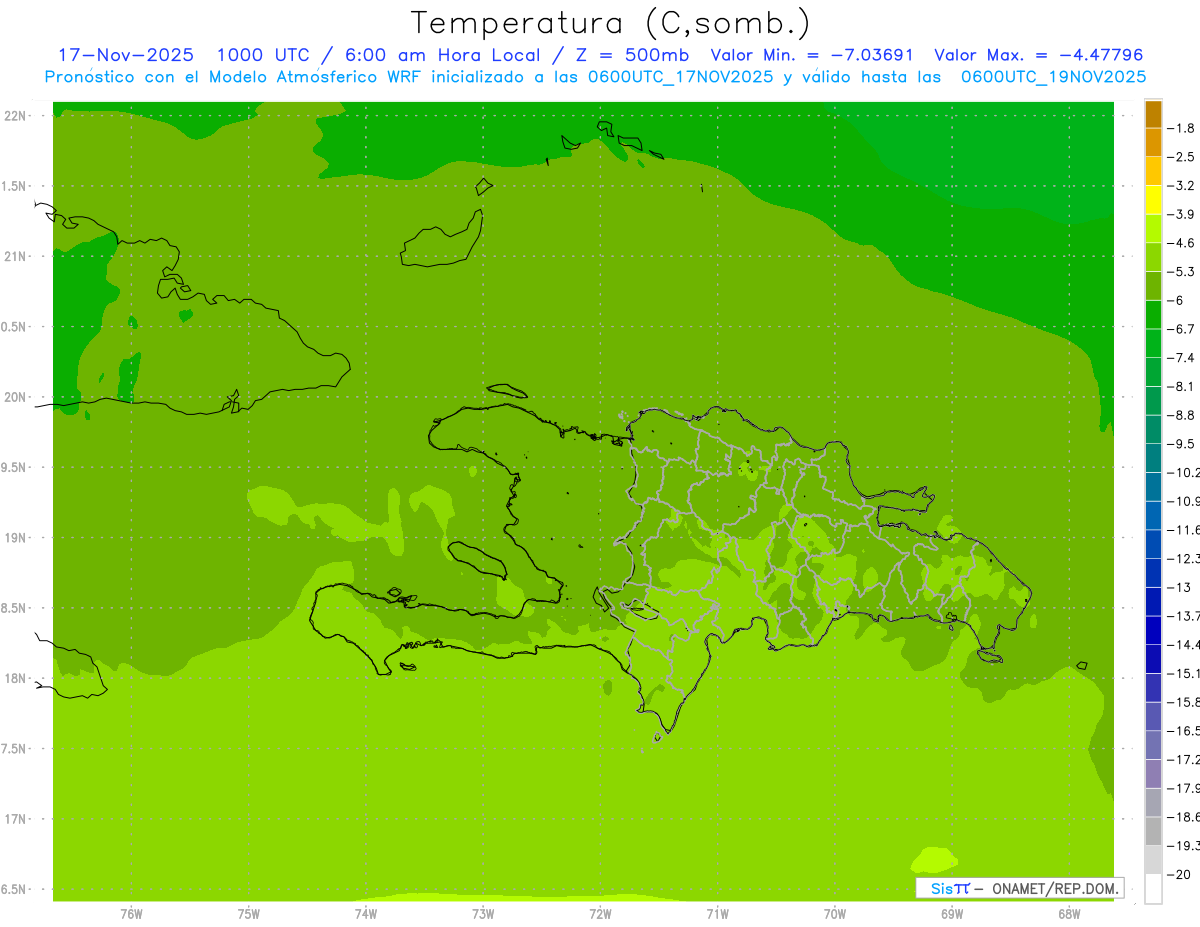Click the longitude label "70W"

[x=835, y=914]
